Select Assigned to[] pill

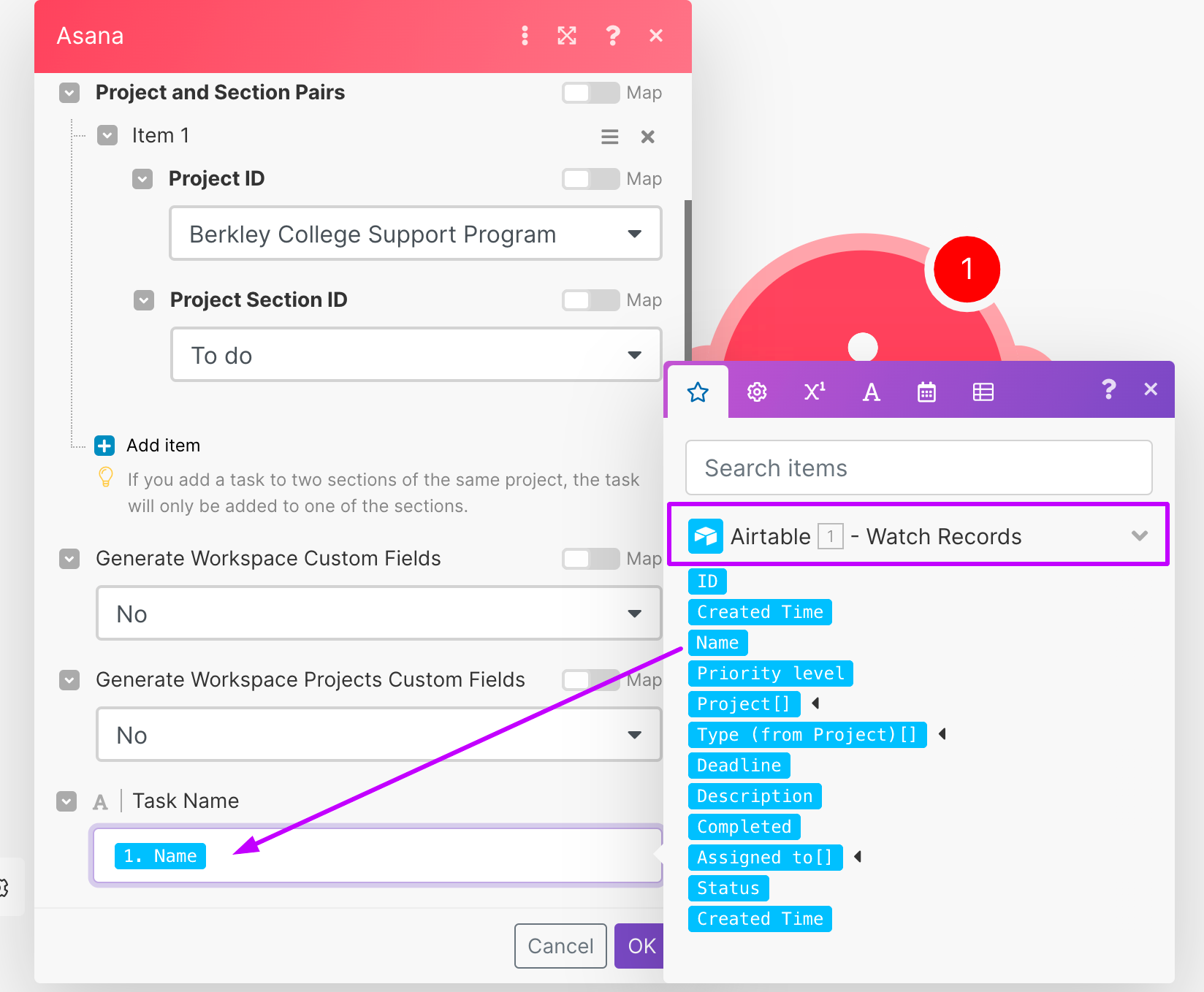pyautogui.click(x=765, y=858)
